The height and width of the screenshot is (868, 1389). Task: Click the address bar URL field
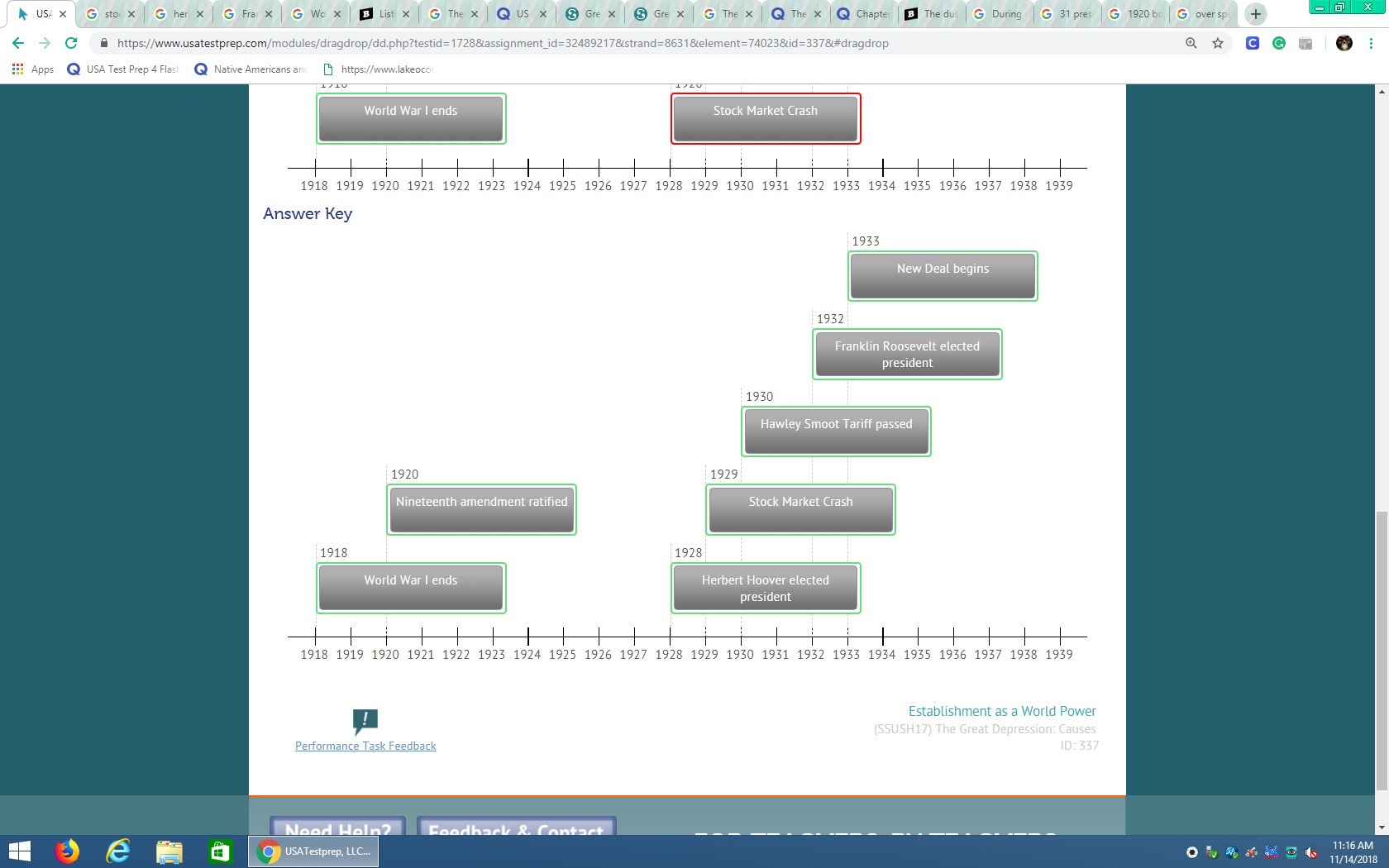tap(579, 43)
